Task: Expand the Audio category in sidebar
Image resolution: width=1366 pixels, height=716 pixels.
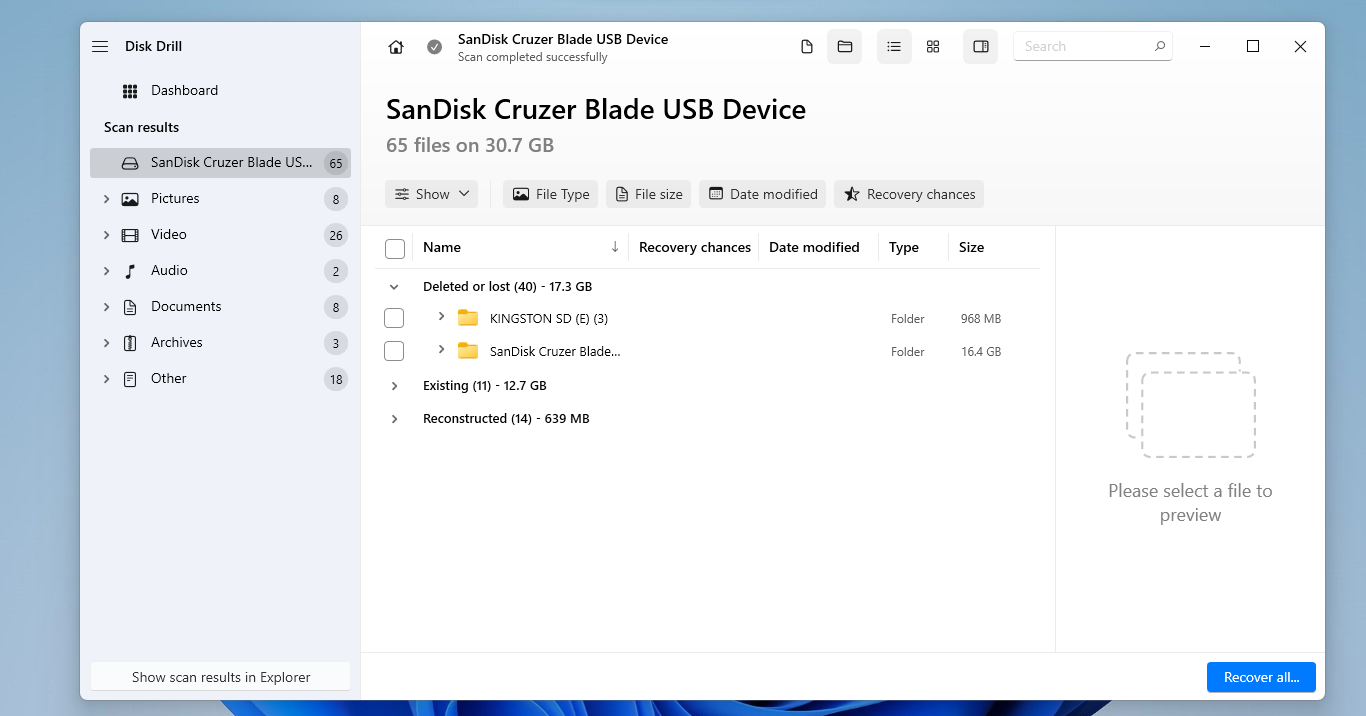Action: click(x=106, y=271)
